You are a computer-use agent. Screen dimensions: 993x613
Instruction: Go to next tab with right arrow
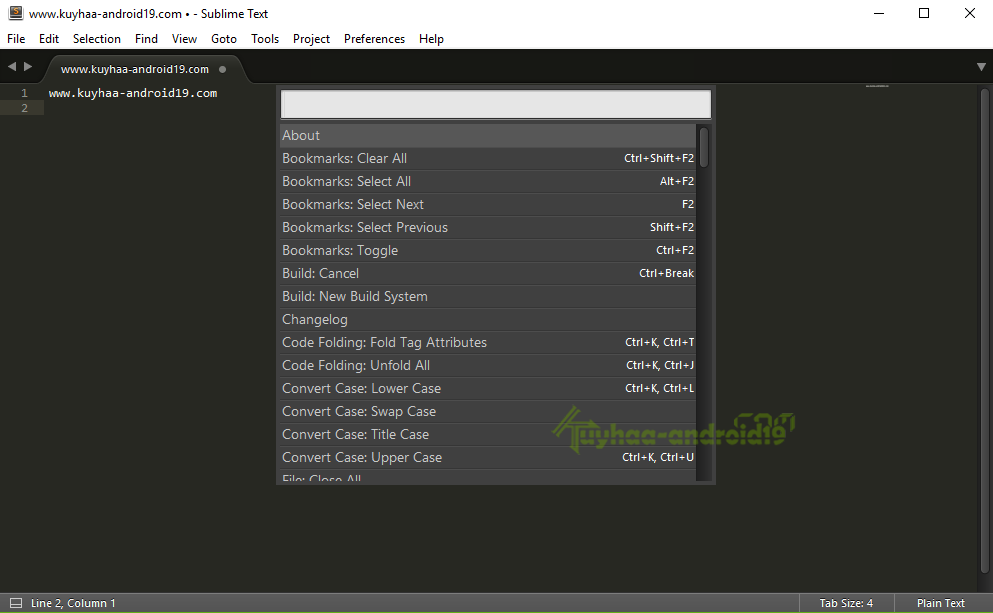point(28,66)
